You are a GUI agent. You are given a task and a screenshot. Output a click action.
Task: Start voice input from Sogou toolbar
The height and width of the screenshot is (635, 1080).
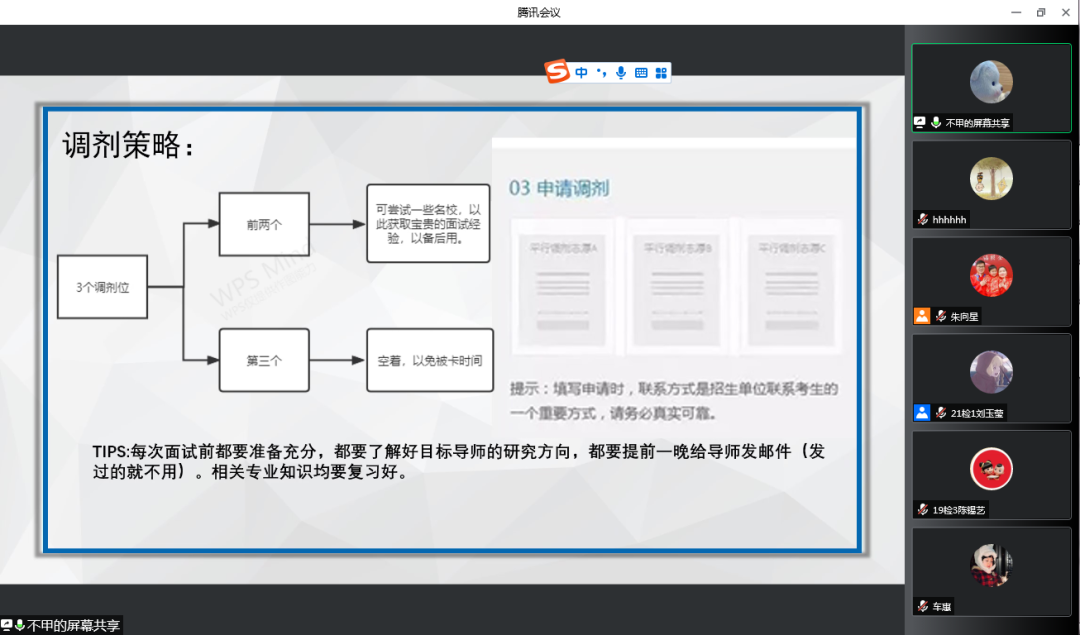621,72
